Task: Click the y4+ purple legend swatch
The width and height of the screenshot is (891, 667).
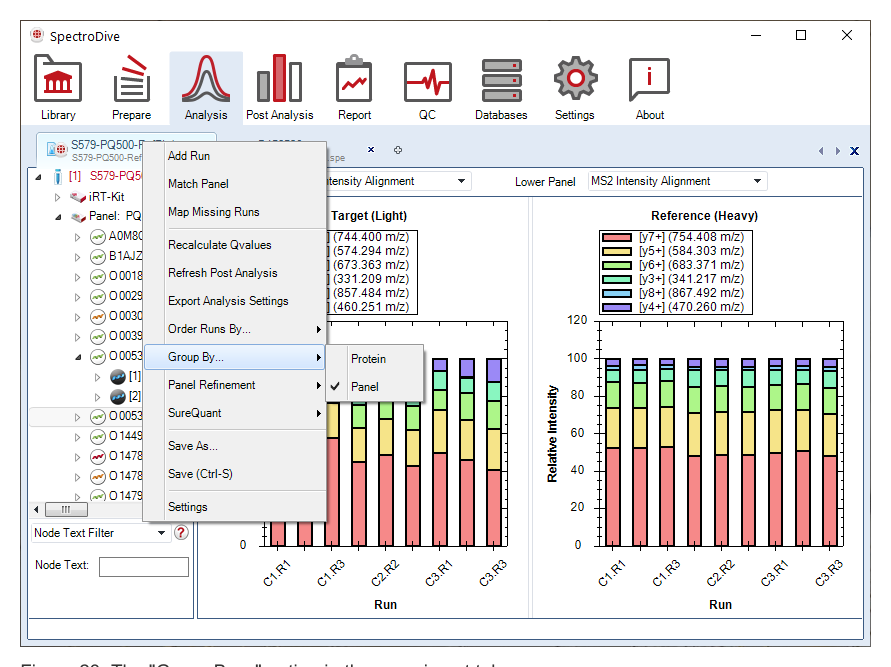Action: 617,307
